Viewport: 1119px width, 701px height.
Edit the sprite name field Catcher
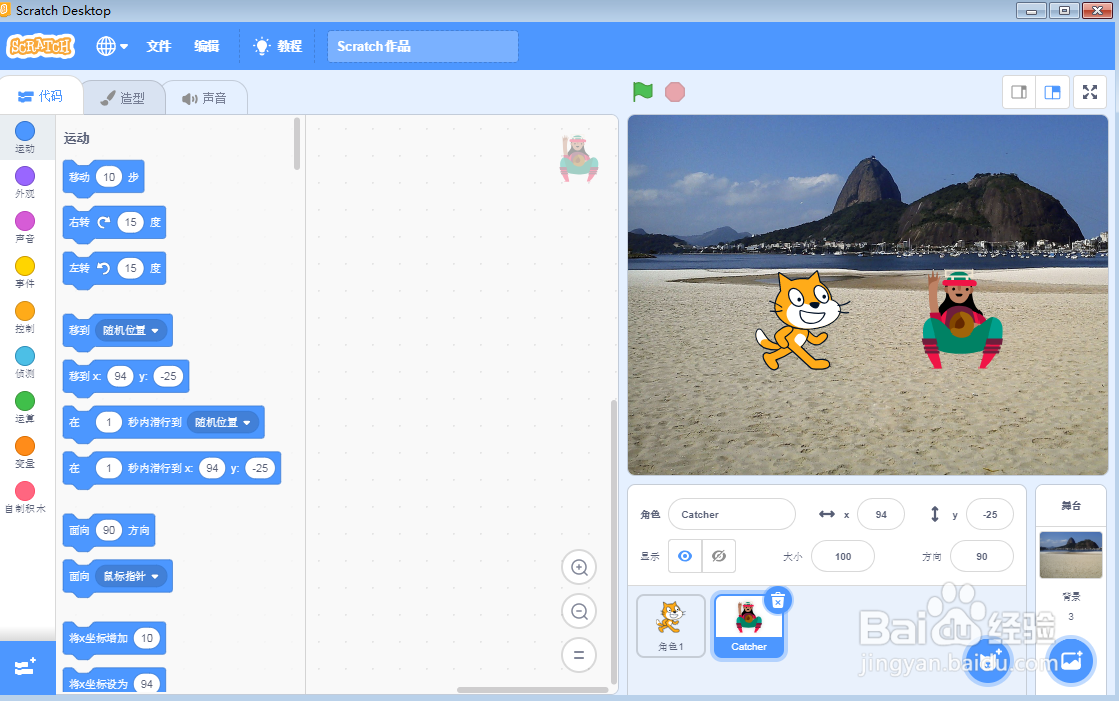731,514
